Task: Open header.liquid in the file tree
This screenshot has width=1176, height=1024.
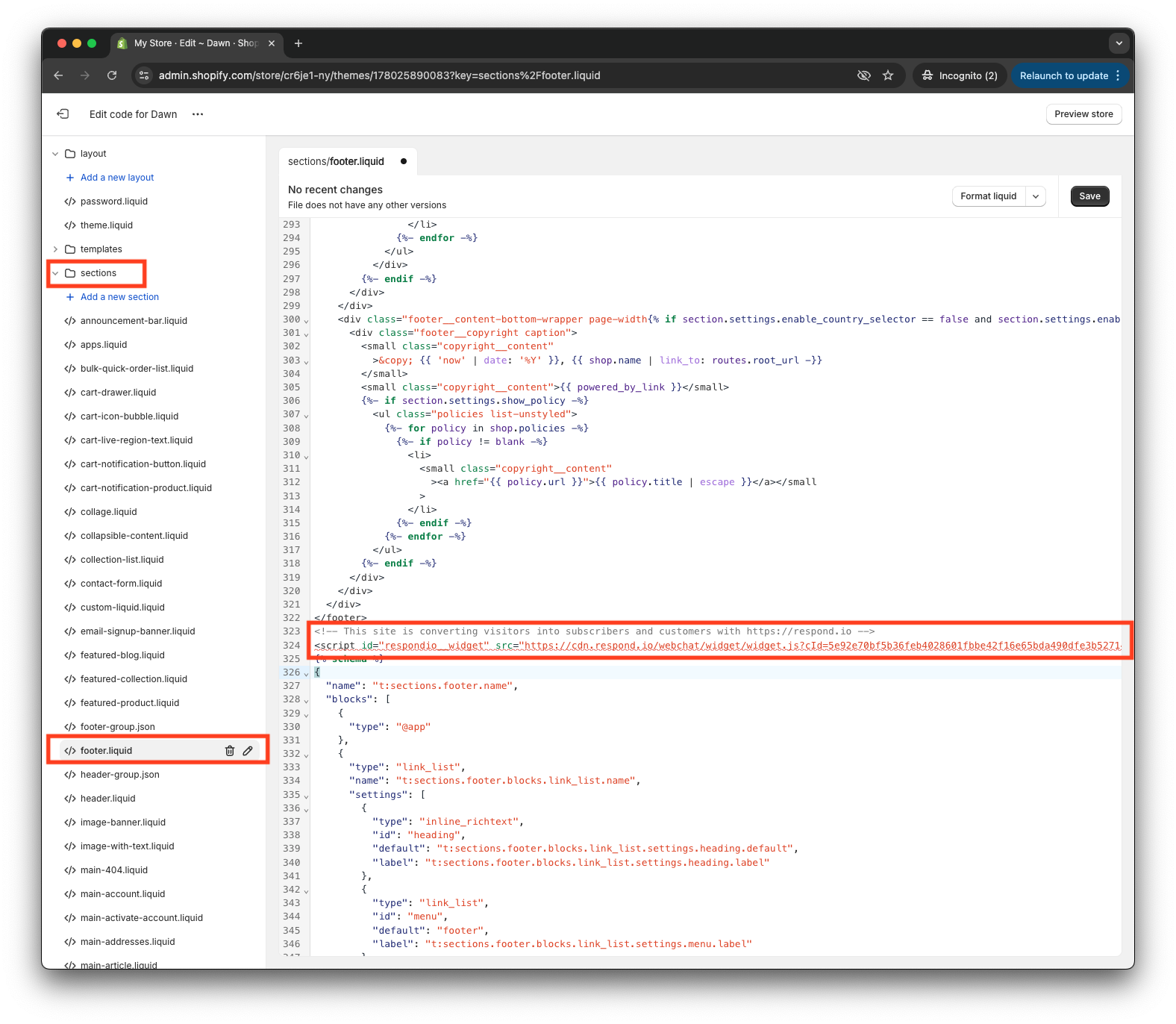Action: point(108,799)
